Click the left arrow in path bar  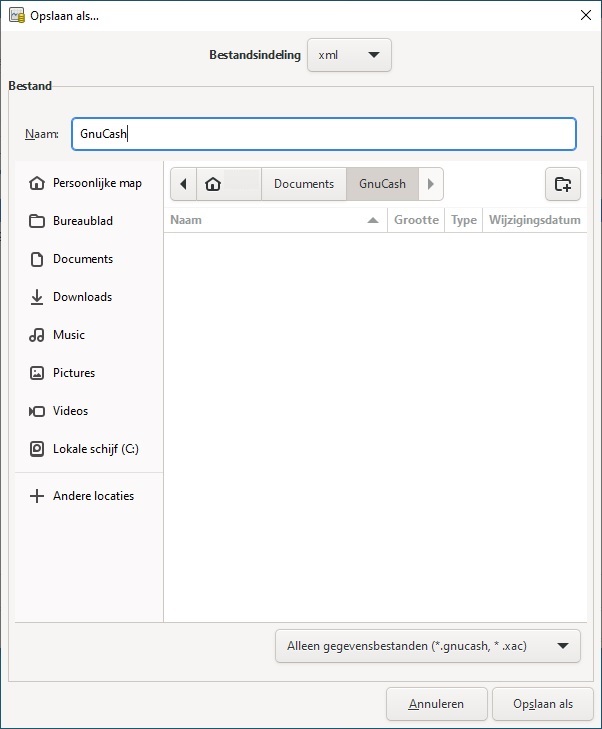(x=183, y=184)
